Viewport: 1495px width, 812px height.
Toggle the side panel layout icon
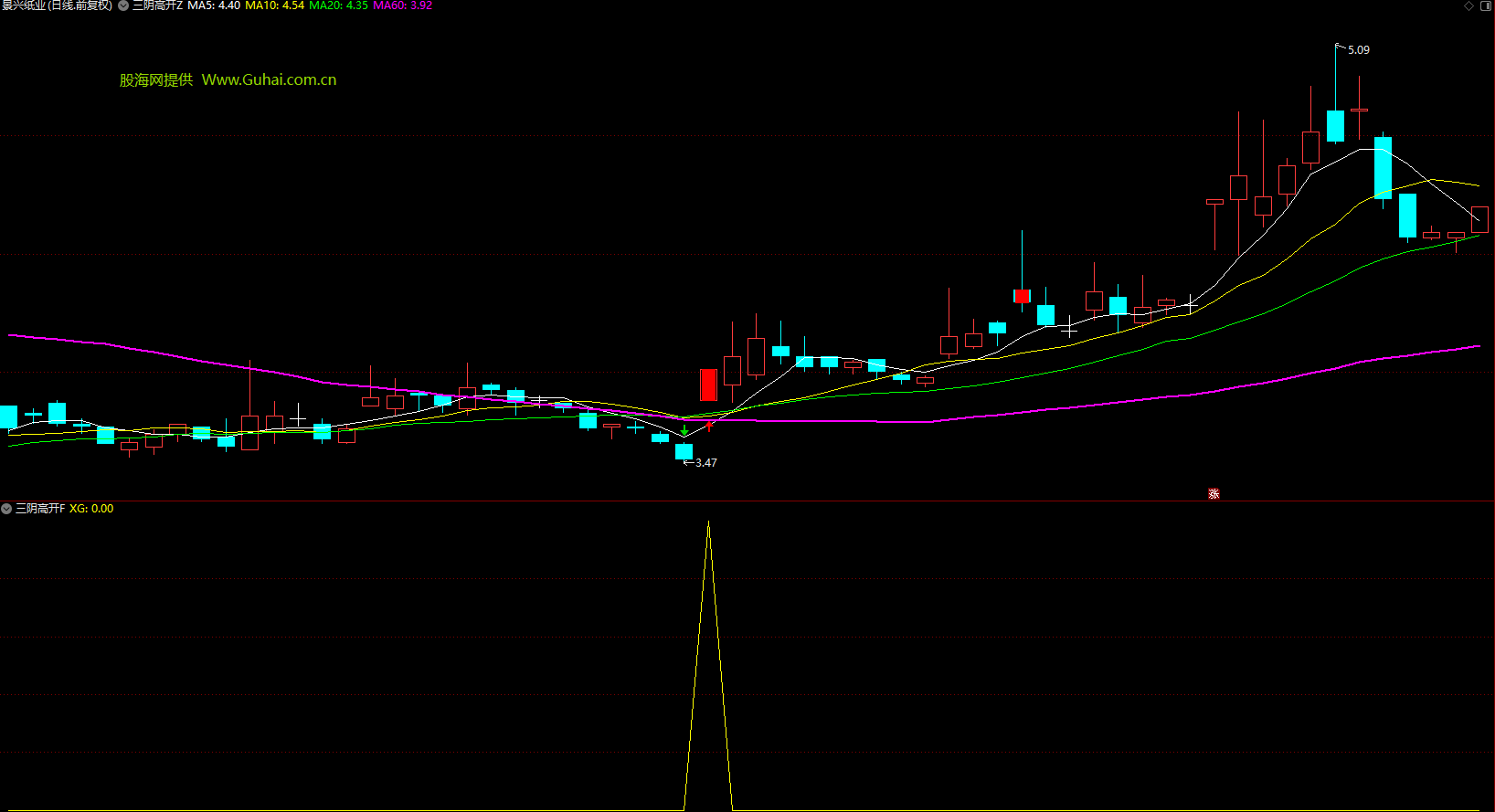pyautogui.click(x=1485, y=5)
